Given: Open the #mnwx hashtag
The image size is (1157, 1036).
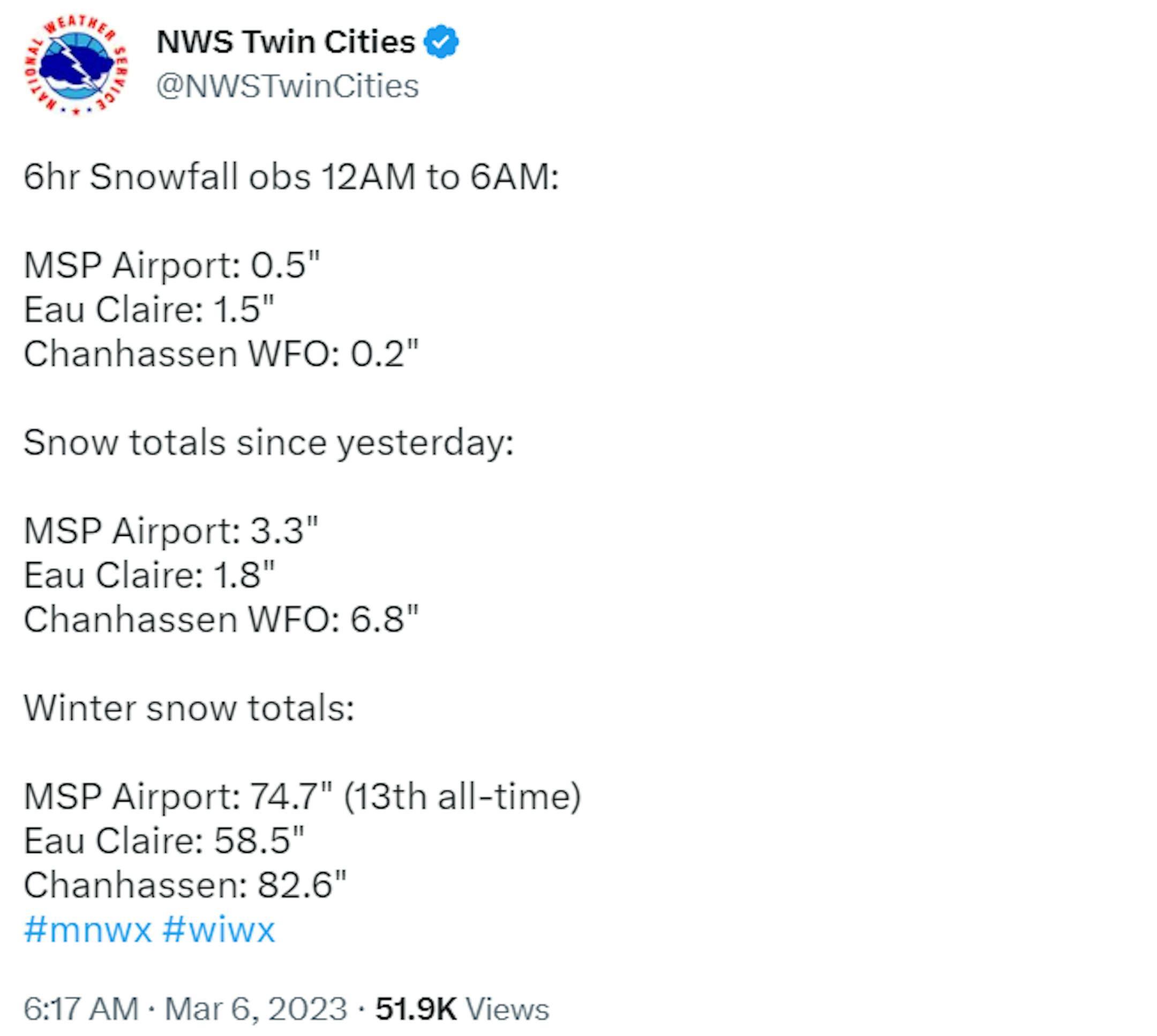Looking at the screenshot, I should pyautogui.click(x=88, y=929).
